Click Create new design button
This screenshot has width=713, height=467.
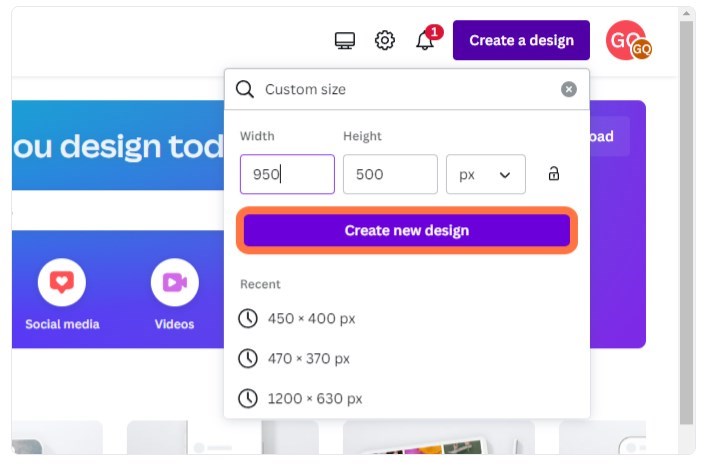point(407,231)
